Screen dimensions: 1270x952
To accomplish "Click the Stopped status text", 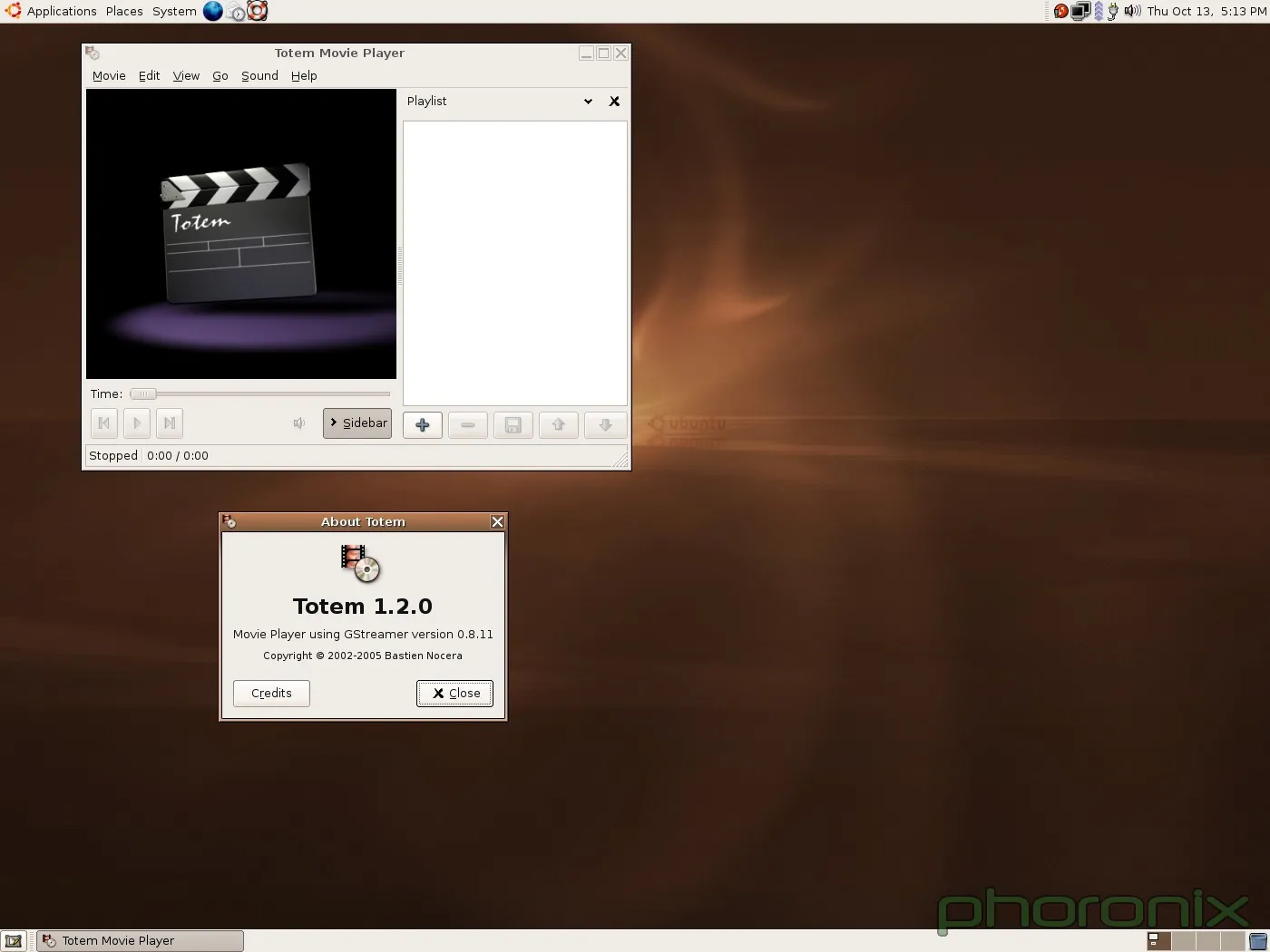I will (x=113, y=456).
